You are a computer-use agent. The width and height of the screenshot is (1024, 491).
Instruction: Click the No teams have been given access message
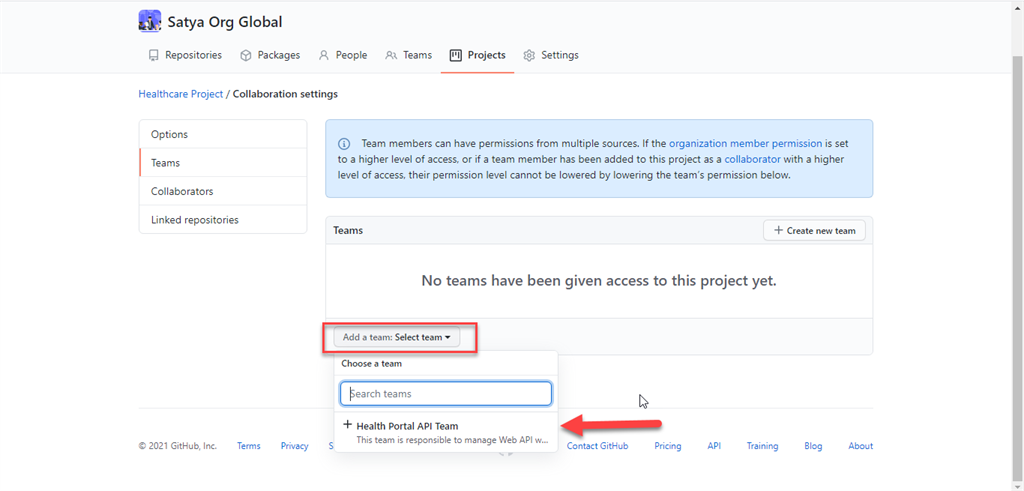coord(599,281)
